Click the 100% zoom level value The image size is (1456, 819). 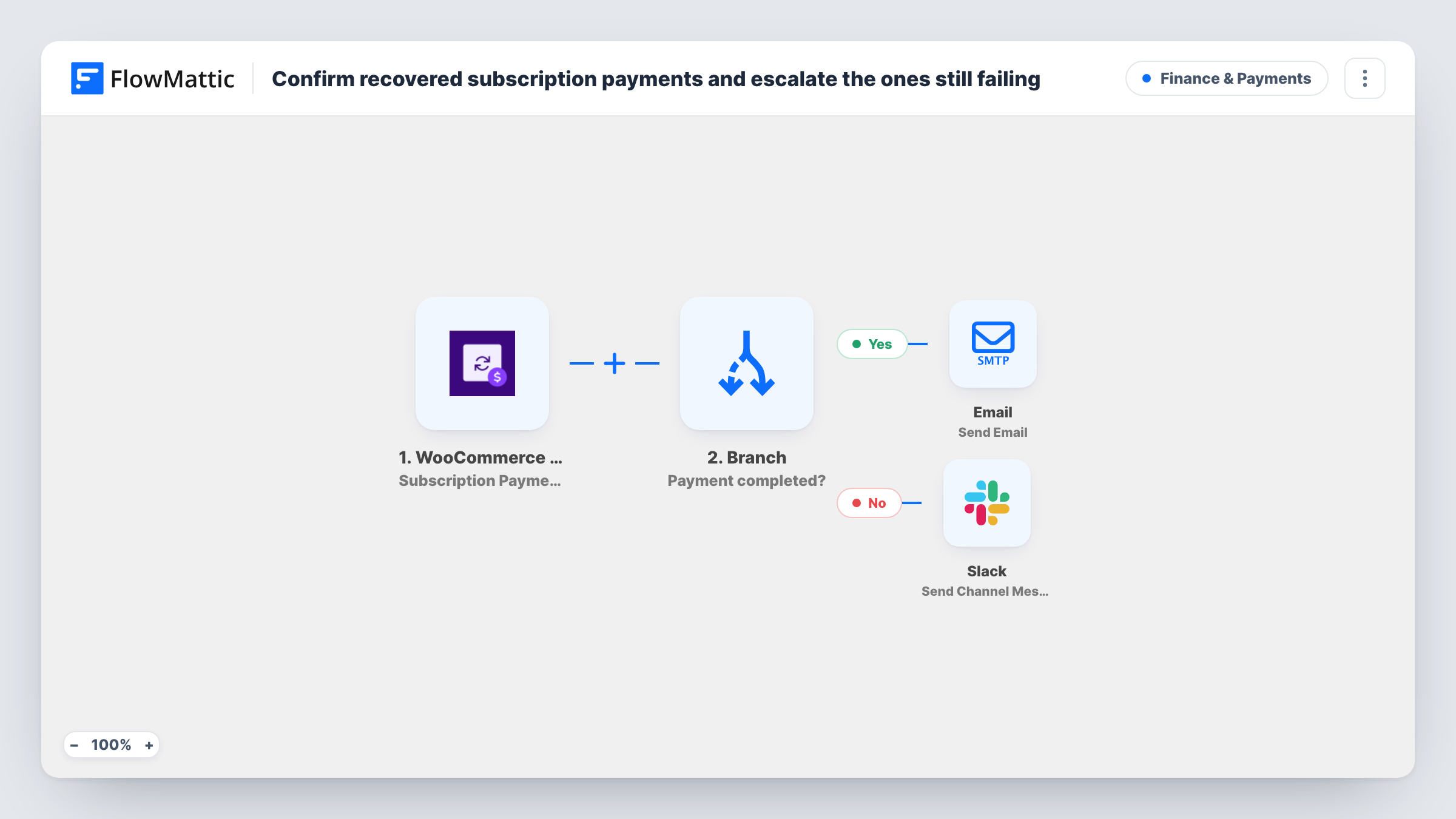pos(111,745)
